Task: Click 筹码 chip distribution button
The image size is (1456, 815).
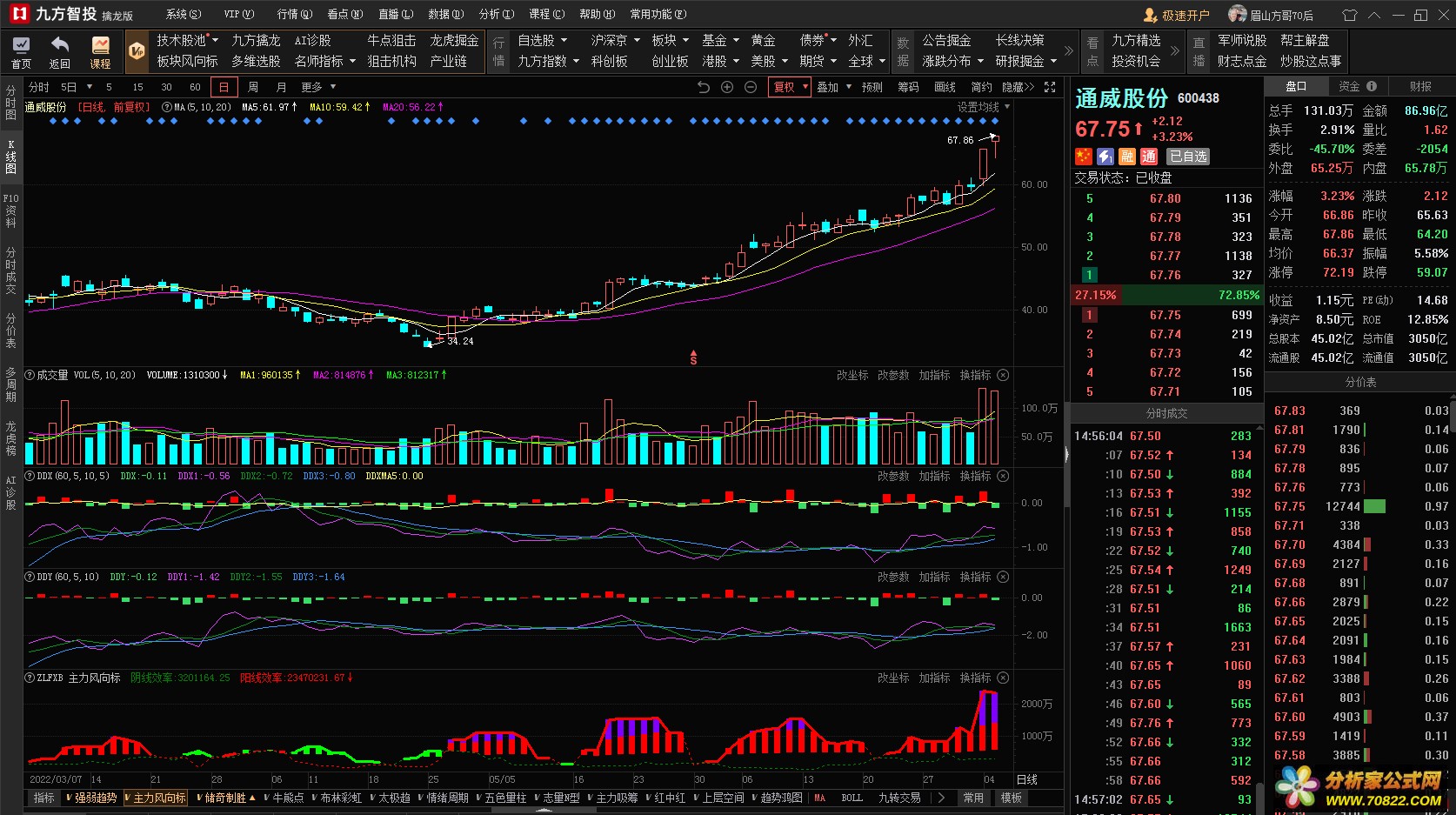Action: coord(908,87)
